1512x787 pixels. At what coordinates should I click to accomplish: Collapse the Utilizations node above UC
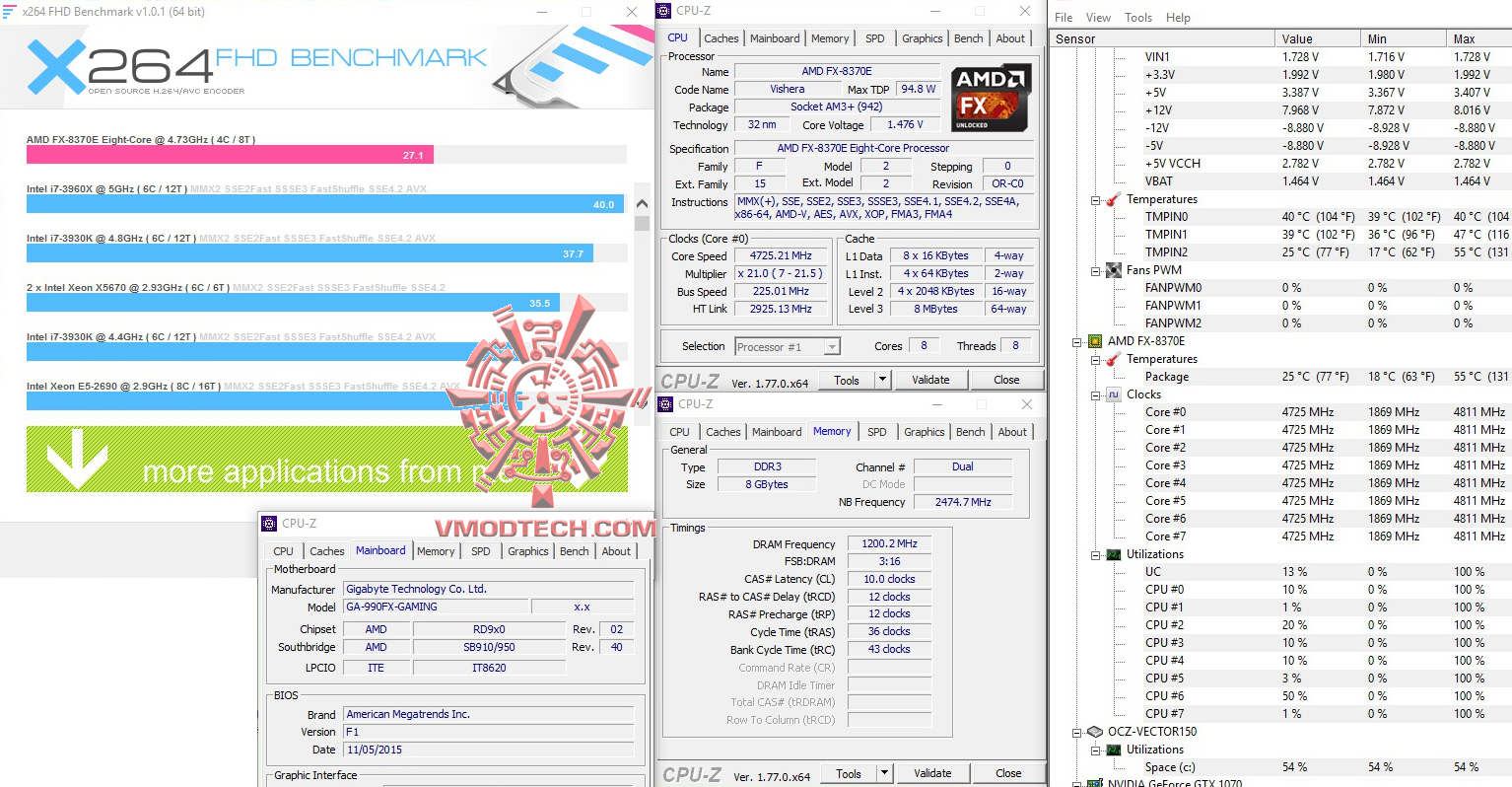pyautogui.click(x=1095, y=555)
